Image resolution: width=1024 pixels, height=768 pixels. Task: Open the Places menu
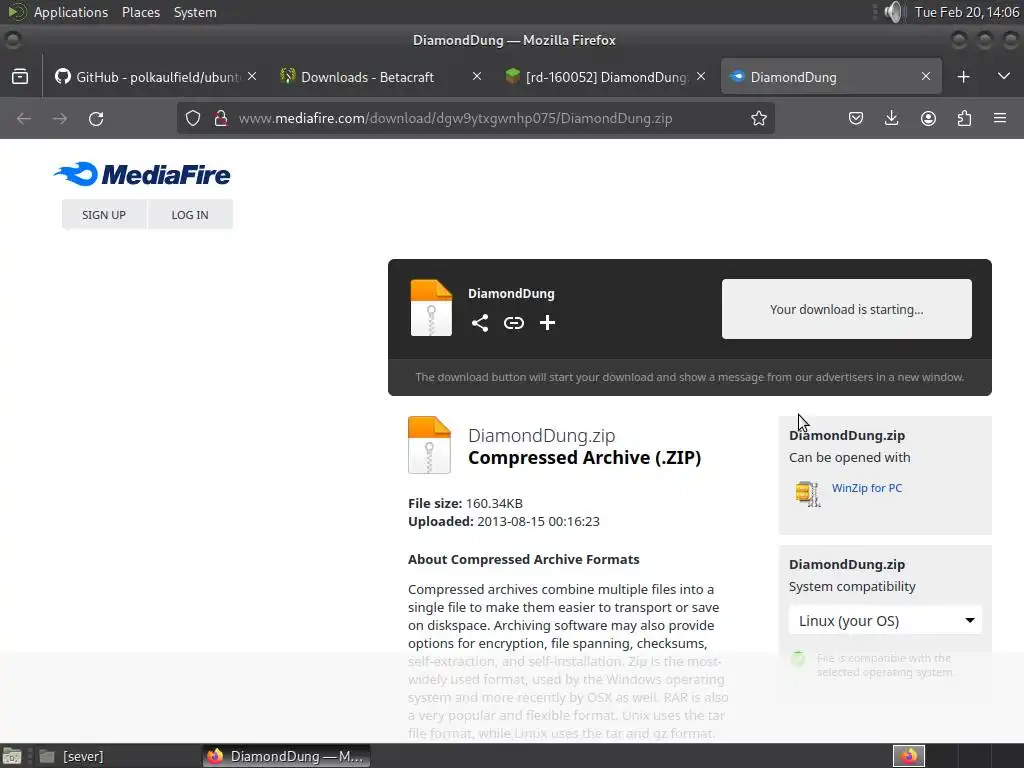[140, 12]
